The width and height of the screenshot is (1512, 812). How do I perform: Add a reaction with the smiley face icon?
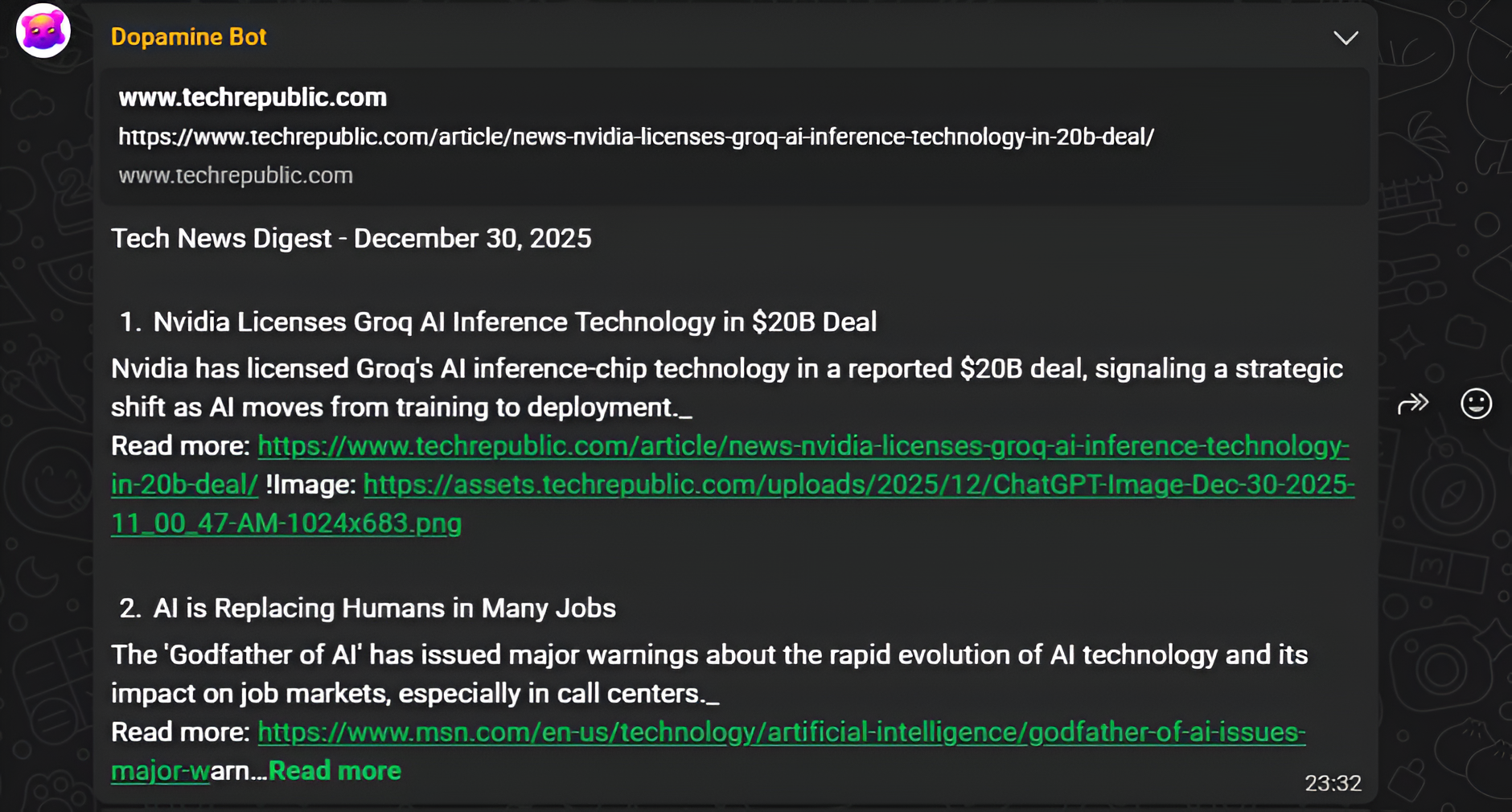tap(1477, 404)
